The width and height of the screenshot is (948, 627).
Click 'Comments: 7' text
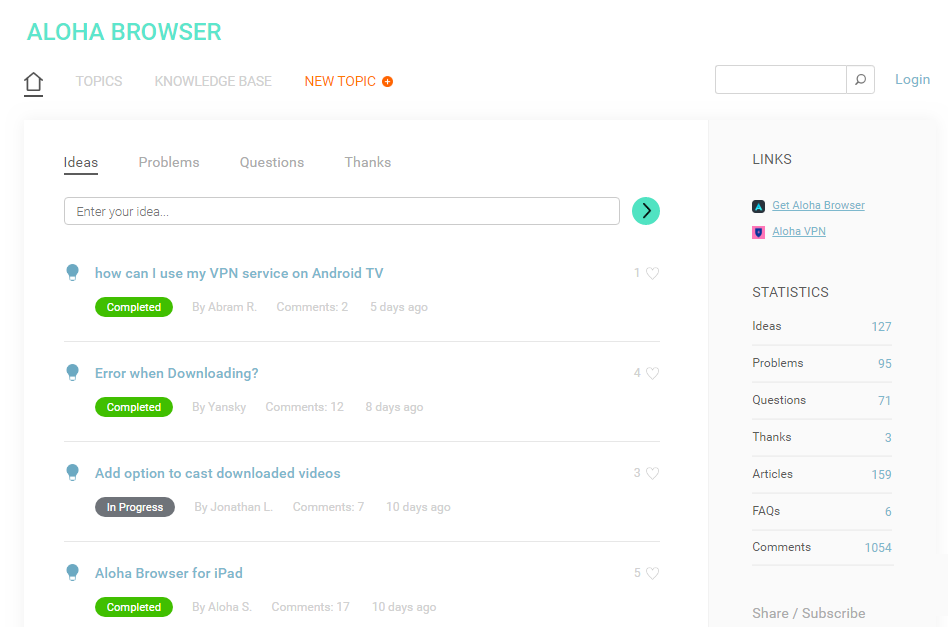coord(328,507)
